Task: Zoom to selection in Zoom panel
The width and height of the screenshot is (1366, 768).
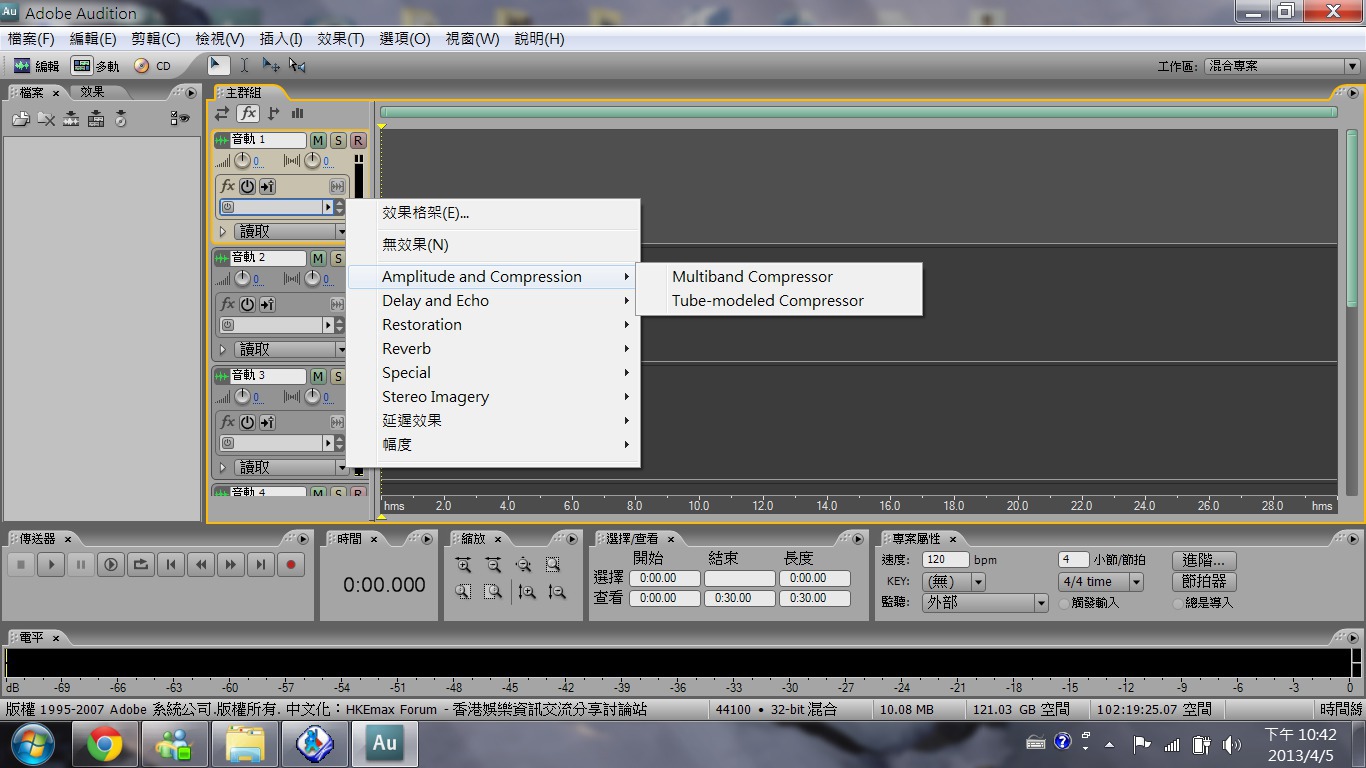Action: click(x=553, y=565)
